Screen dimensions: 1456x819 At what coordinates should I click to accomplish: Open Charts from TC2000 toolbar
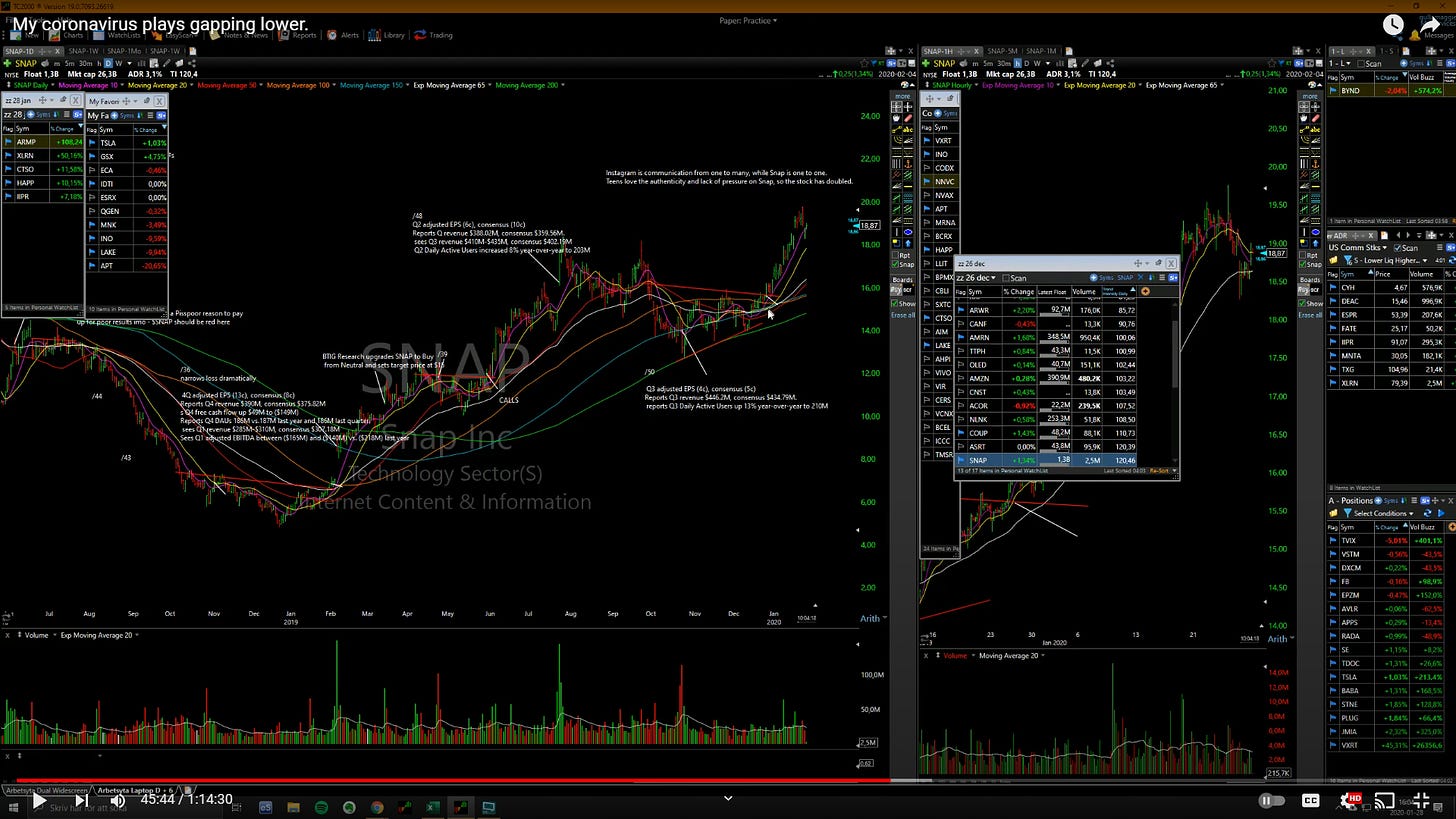(66, 35)
